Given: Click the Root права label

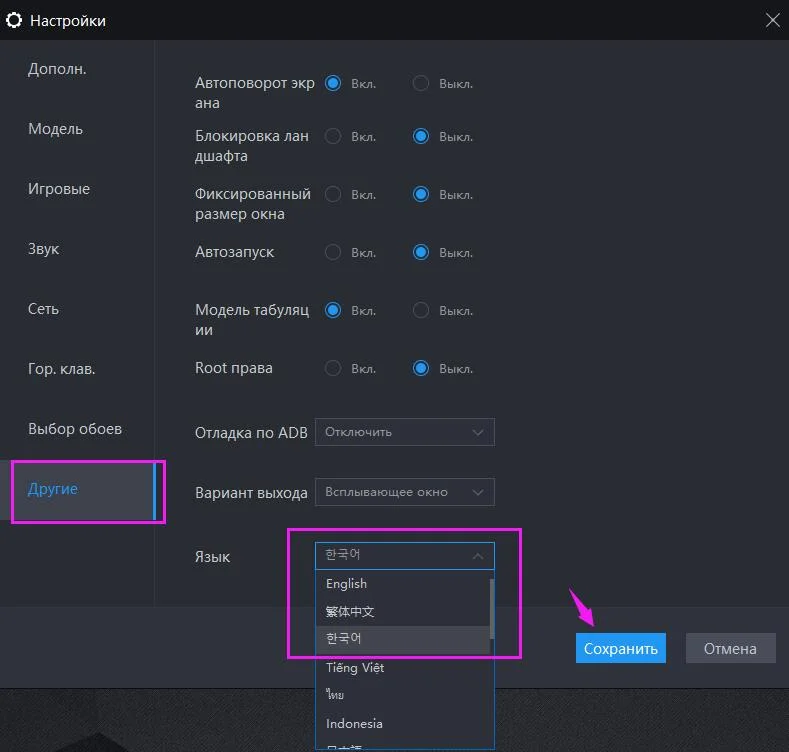Looking at the screenshot, I should 233,368.
